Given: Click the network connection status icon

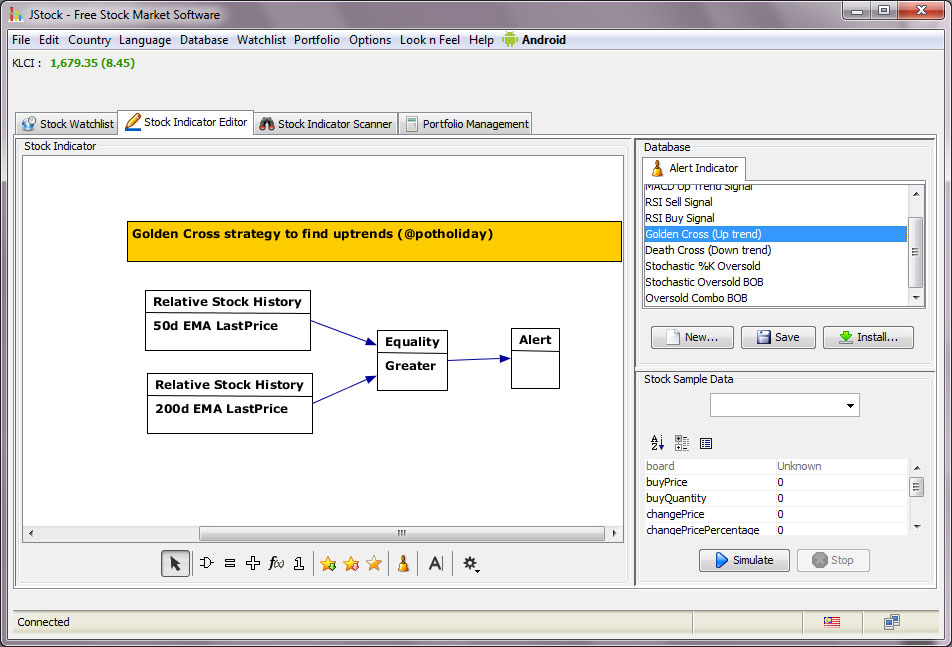Looking at the screenshot, I should tap(892, 622).
